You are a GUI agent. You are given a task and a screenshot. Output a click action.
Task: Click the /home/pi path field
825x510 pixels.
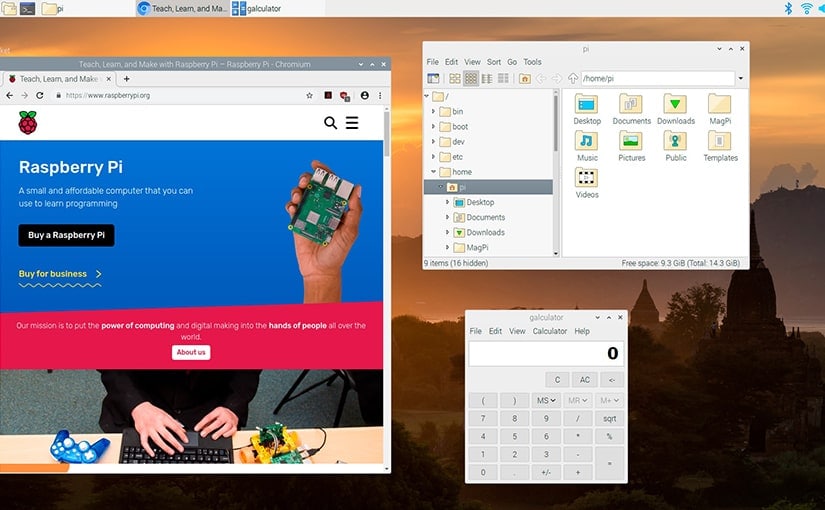pos(658,78)
